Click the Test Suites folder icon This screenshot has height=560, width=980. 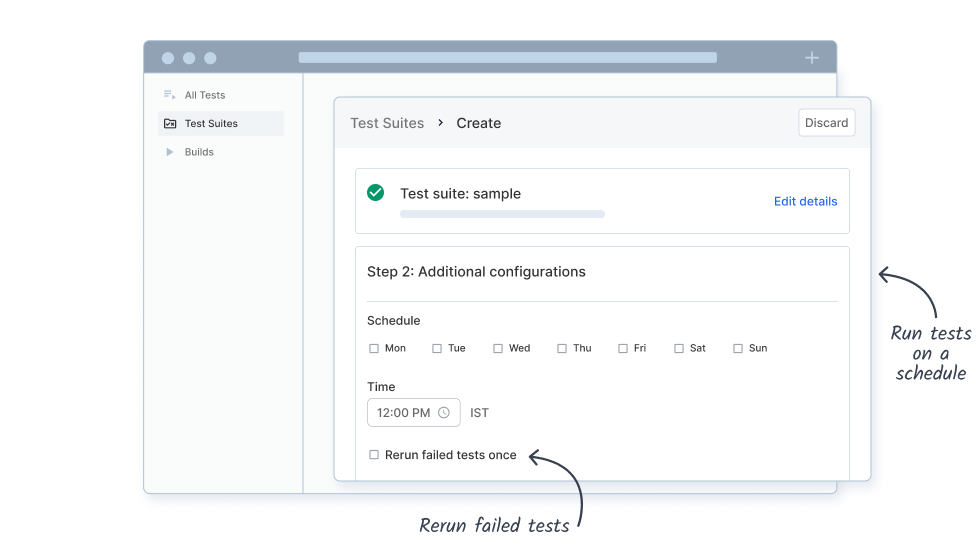(x=169, y=124)
